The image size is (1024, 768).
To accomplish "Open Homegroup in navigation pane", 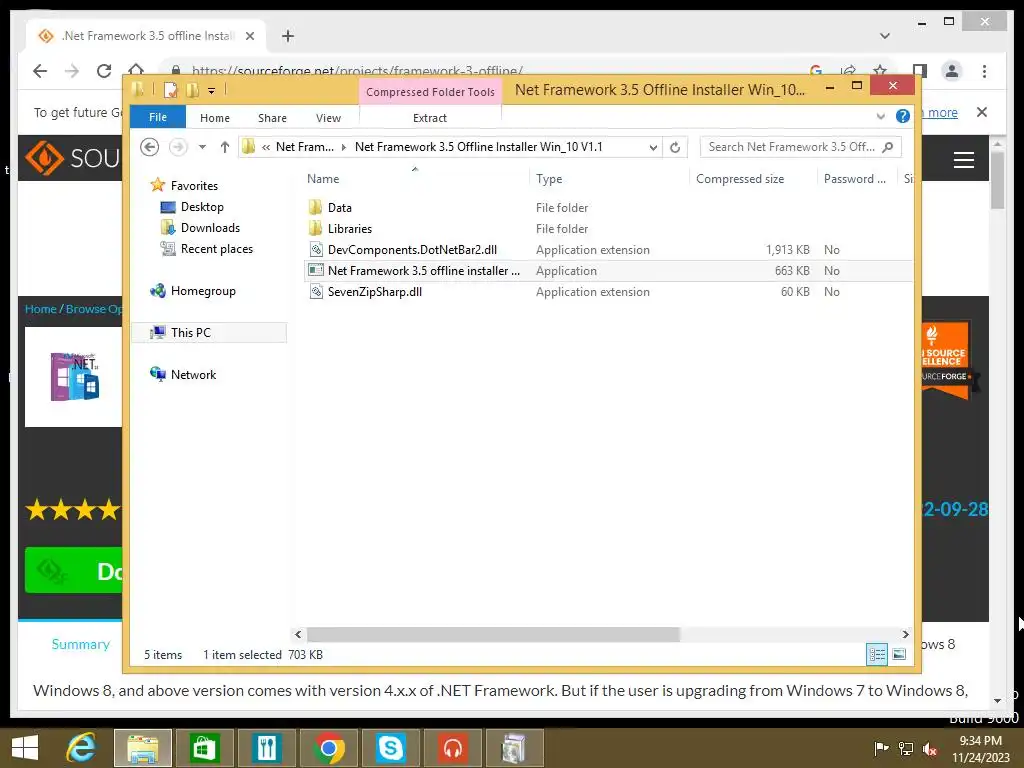I will point(202,291).
